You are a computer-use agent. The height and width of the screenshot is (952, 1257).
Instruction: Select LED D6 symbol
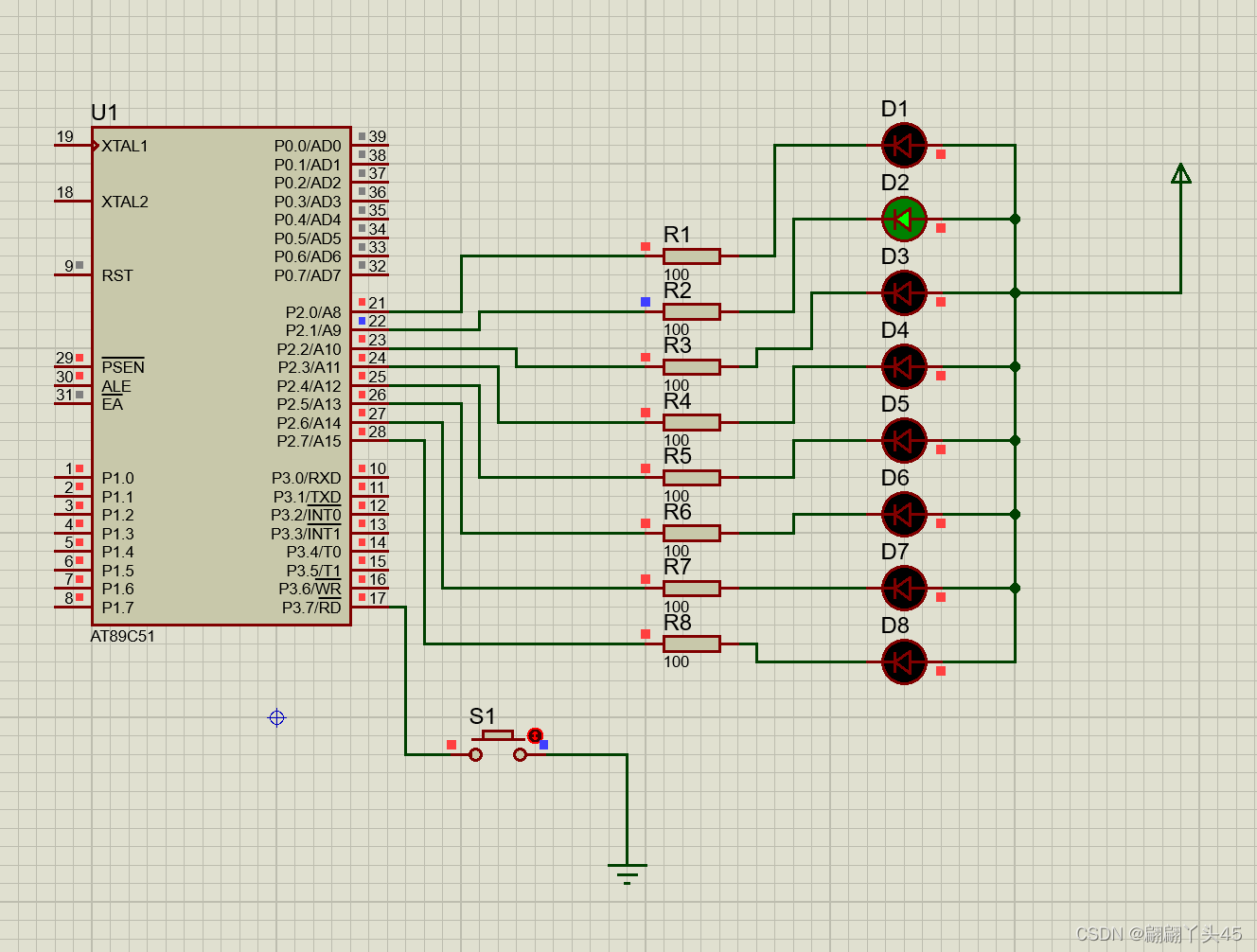point(904,515)
